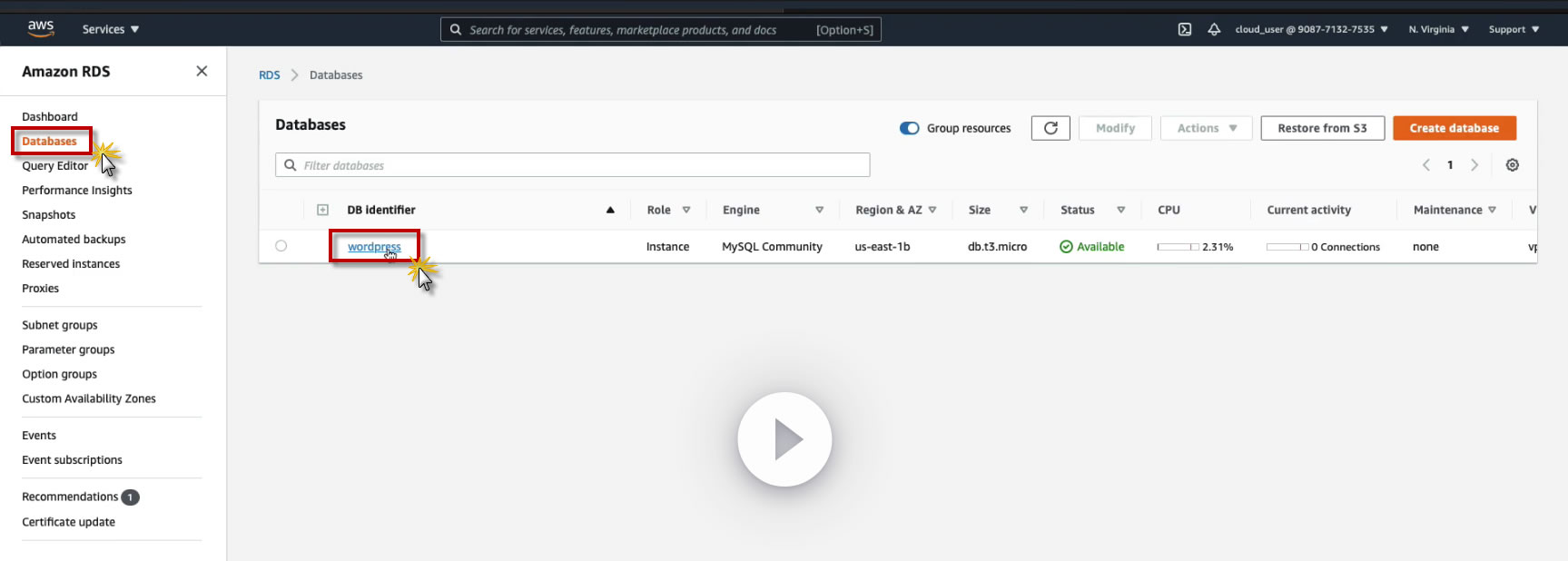
Task: Open Databases in RDS sidebar
Action: click(49, 141)
